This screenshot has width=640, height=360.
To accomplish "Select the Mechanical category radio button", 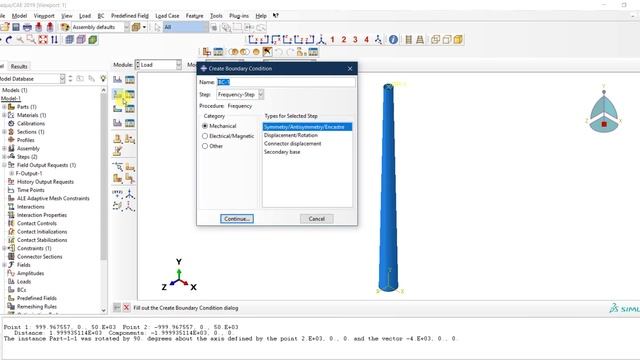I will 205,126.
